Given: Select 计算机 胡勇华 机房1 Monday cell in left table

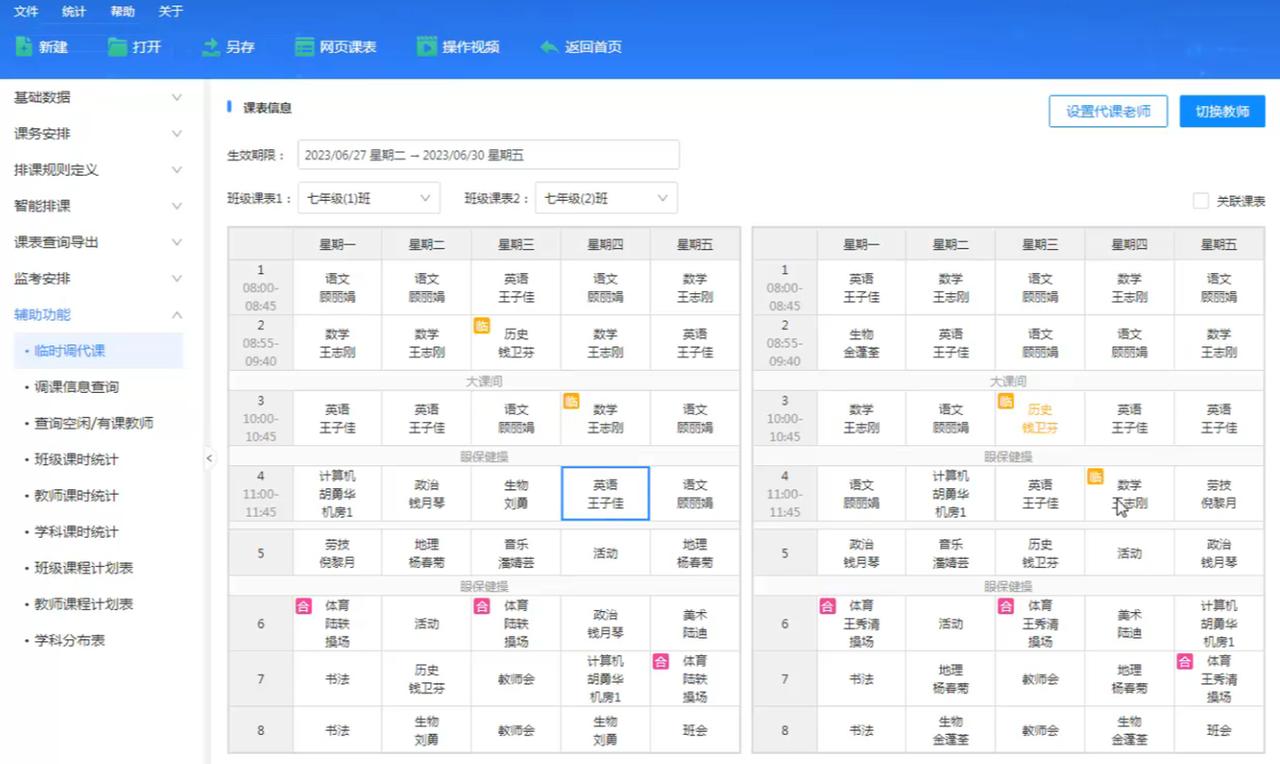Looking at the screenshot, I should coord(337,494).
